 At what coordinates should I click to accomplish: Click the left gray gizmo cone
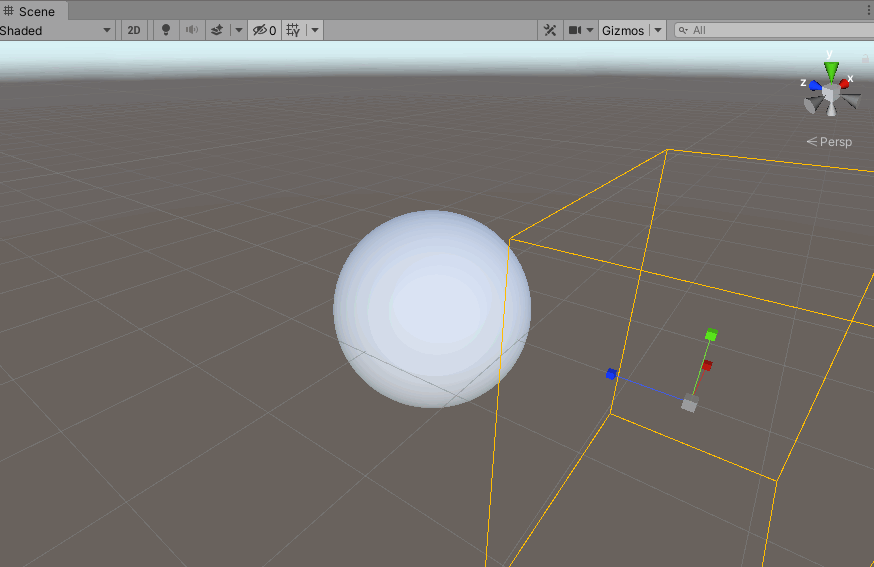(x=813, y=105)
